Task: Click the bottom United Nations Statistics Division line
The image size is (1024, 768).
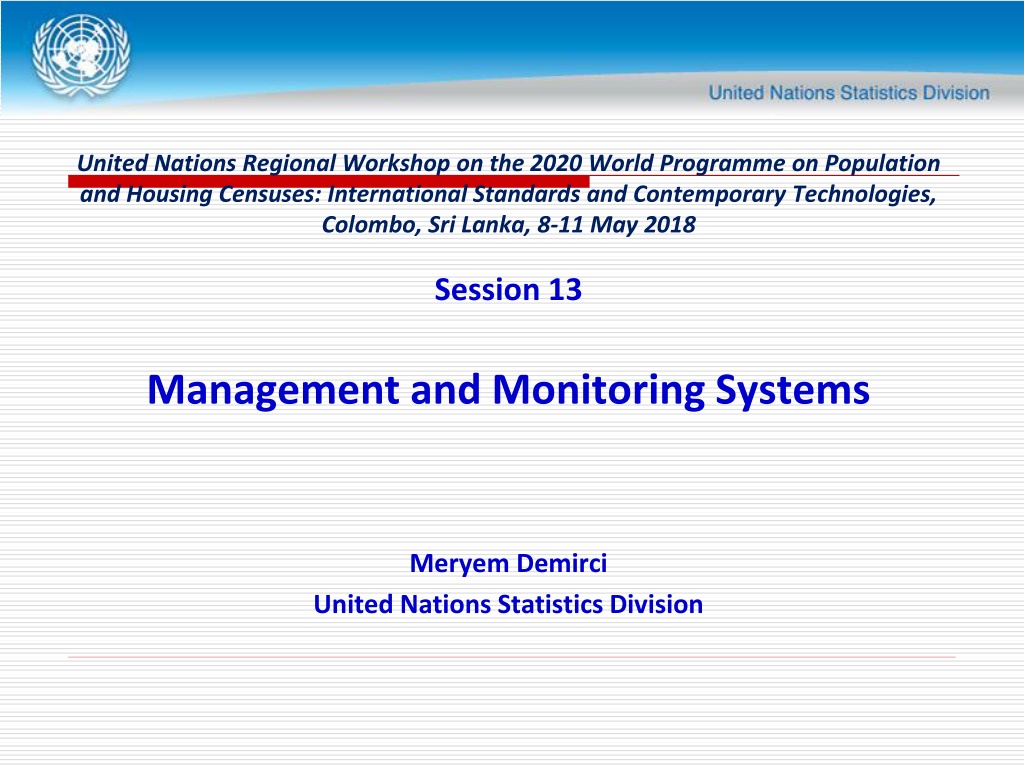Action: coord(508,604)
